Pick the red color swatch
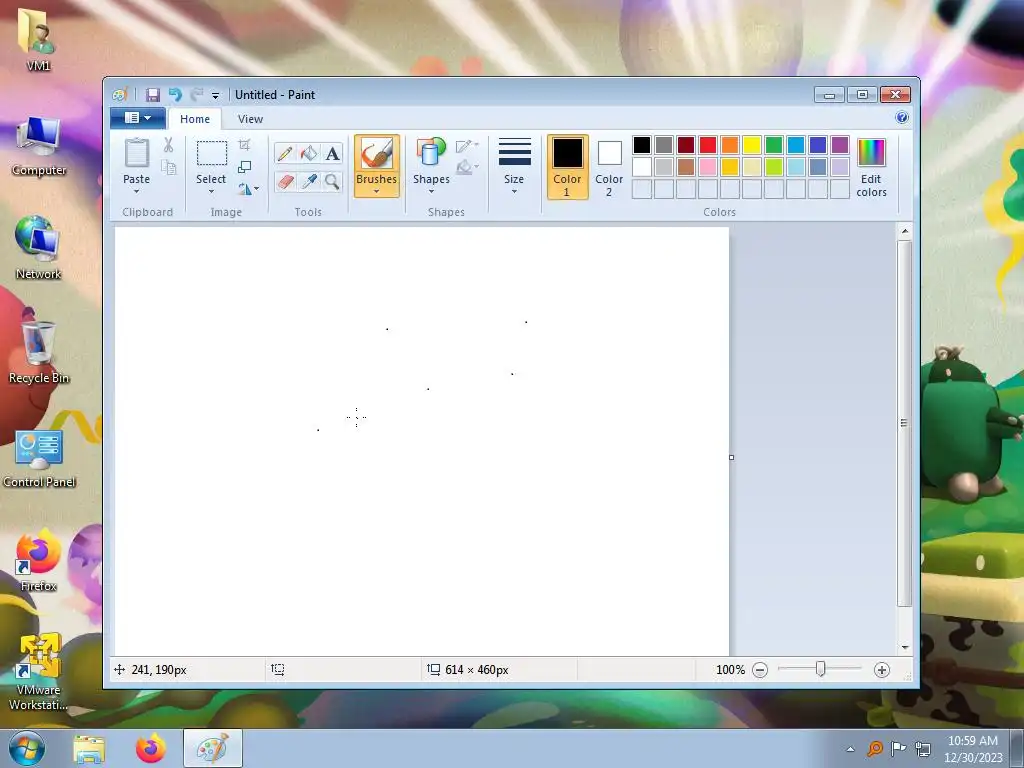The width and height of the screenshot is (1024, 768). click(x=708, y=145)
